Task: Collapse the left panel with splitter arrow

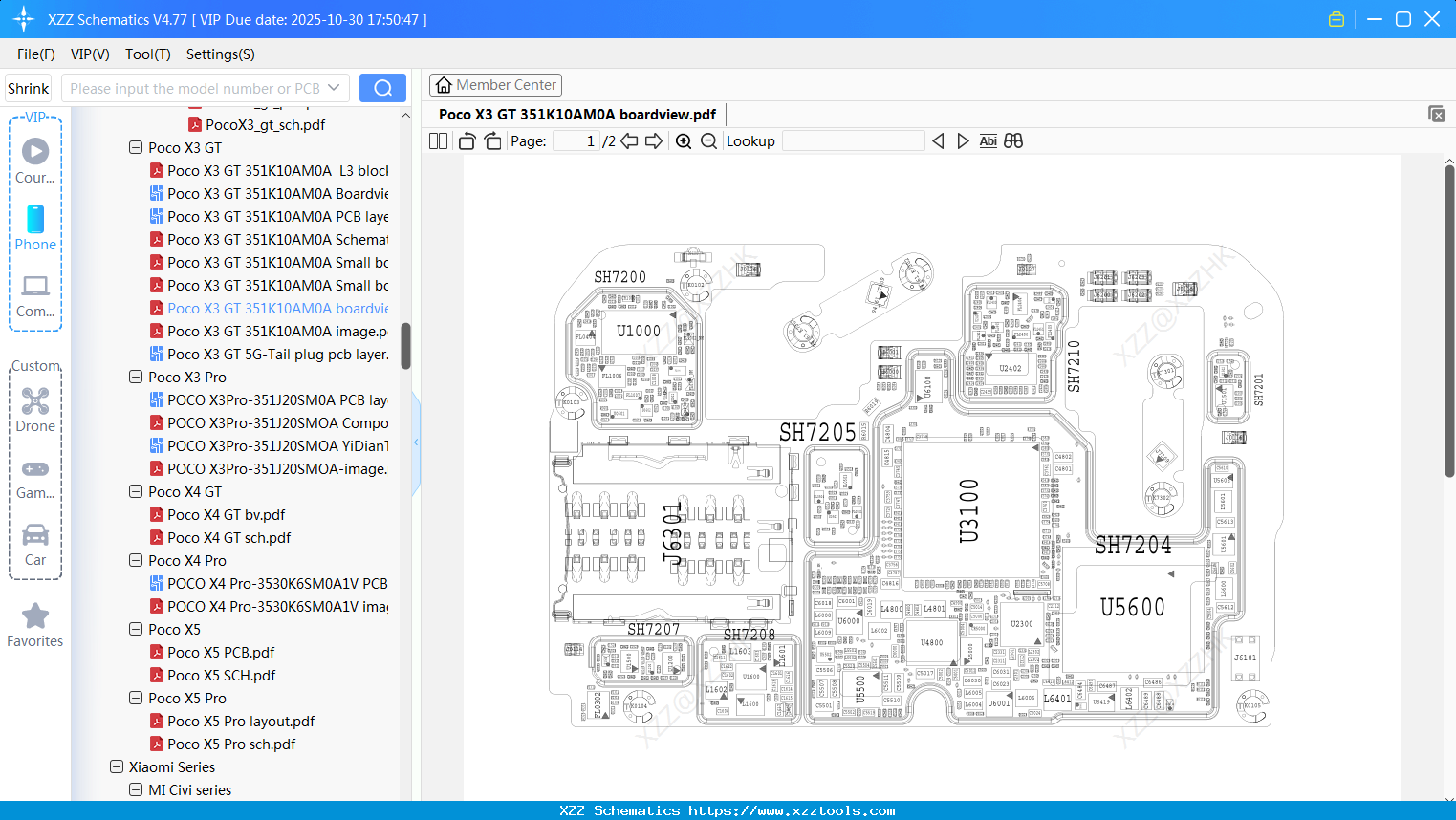Action: pyautogui.click(x=416, y=442)
